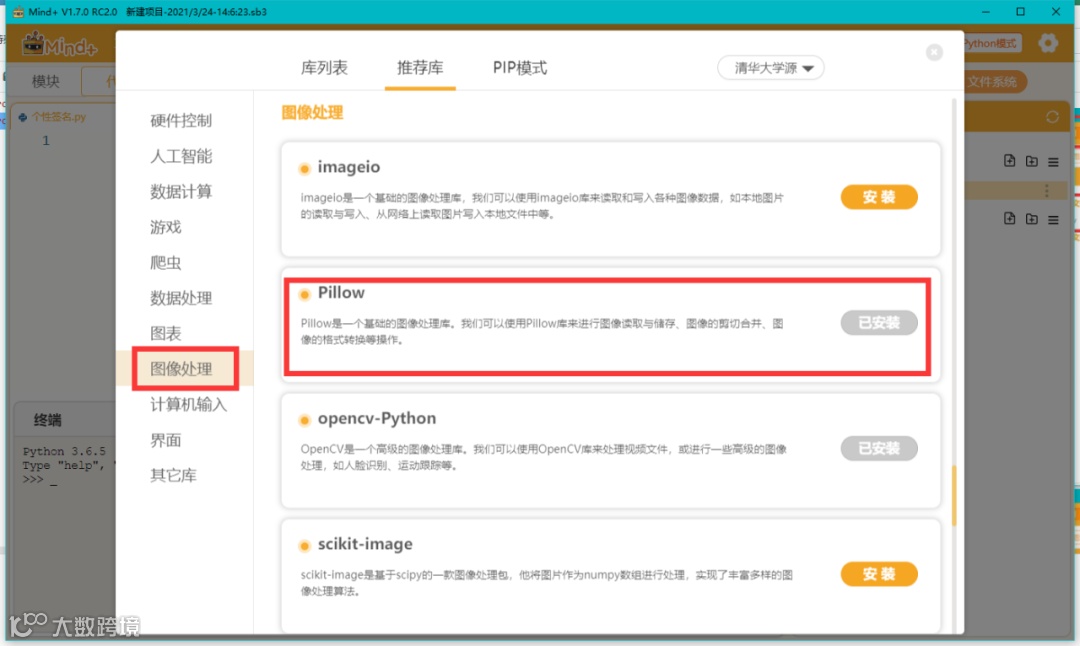Open the 爬虫 category

coord(166,262)
